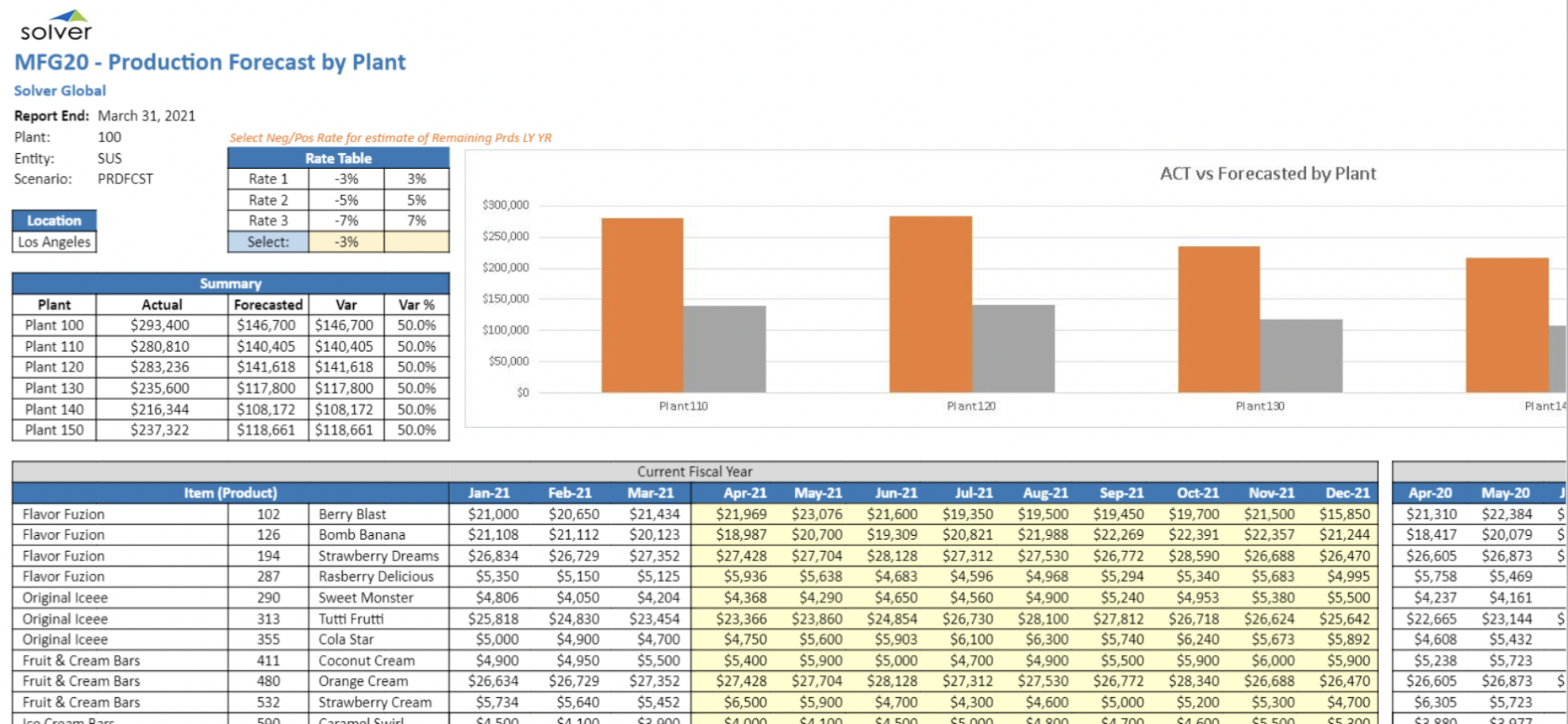1568x724 pixels.
Task: Open the Select rate cell showing -3%
Action: tap(346, 242)
